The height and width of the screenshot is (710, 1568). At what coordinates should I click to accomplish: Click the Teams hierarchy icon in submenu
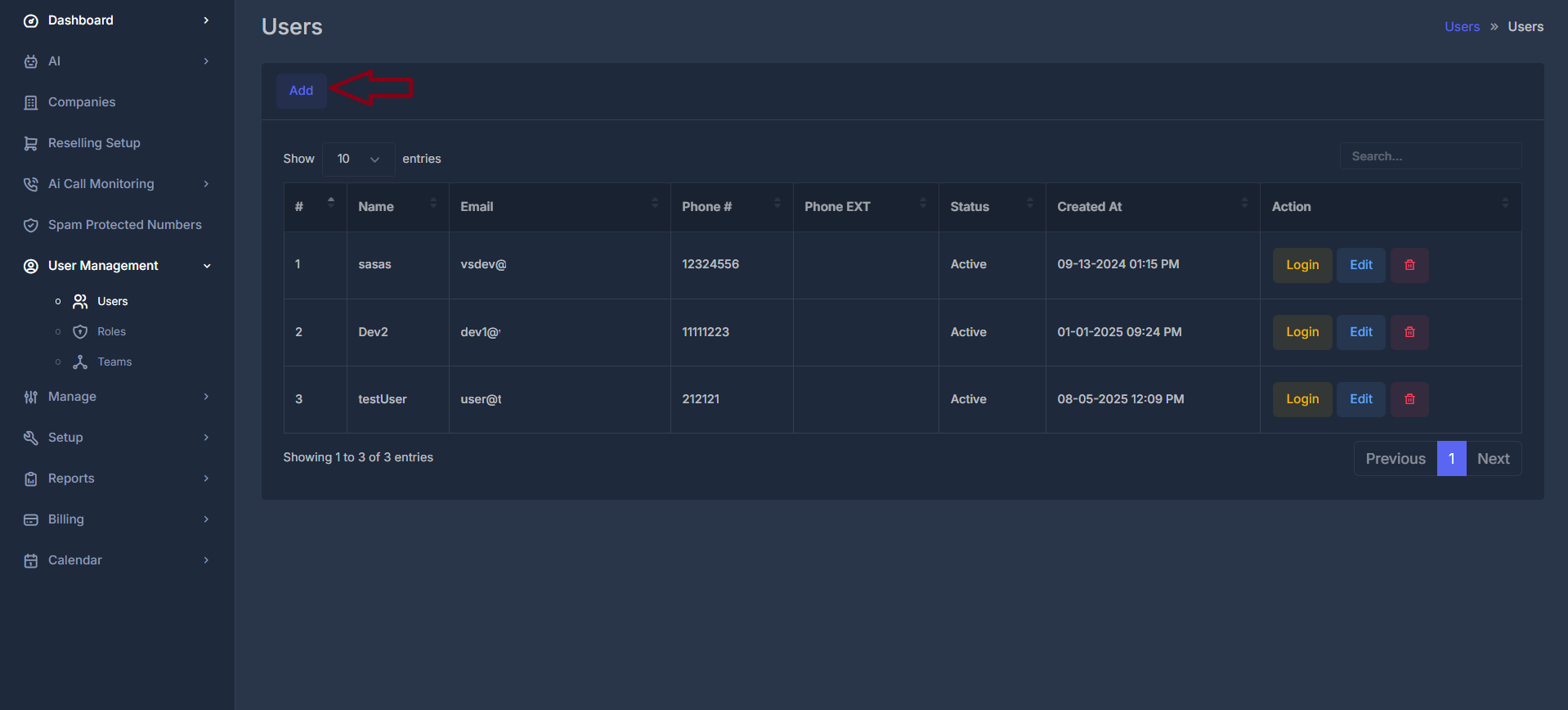[x=80, y=362]
